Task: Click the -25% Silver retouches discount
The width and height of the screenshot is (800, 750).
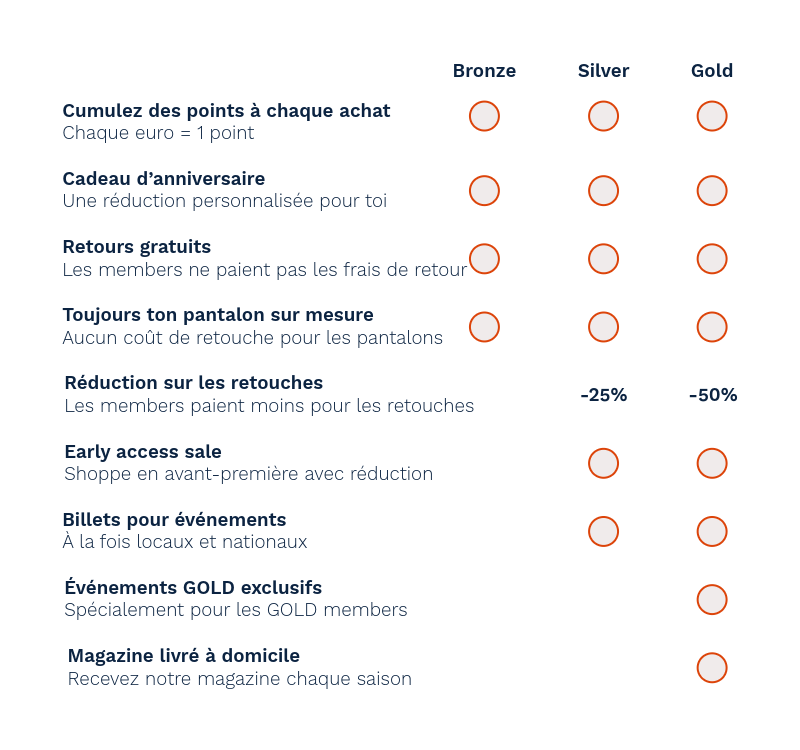Action: point(603,395)
